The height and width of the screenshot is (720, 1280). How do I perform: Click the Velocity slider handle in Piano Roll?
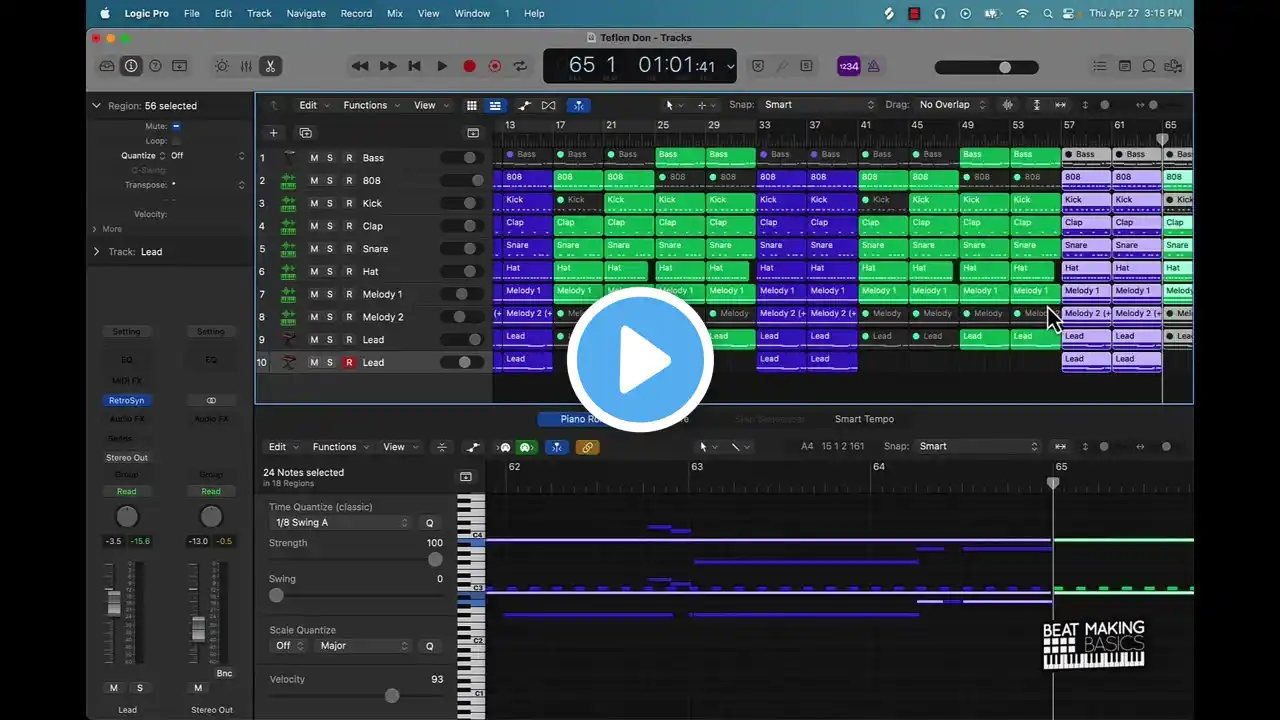[x=392, y=695]
